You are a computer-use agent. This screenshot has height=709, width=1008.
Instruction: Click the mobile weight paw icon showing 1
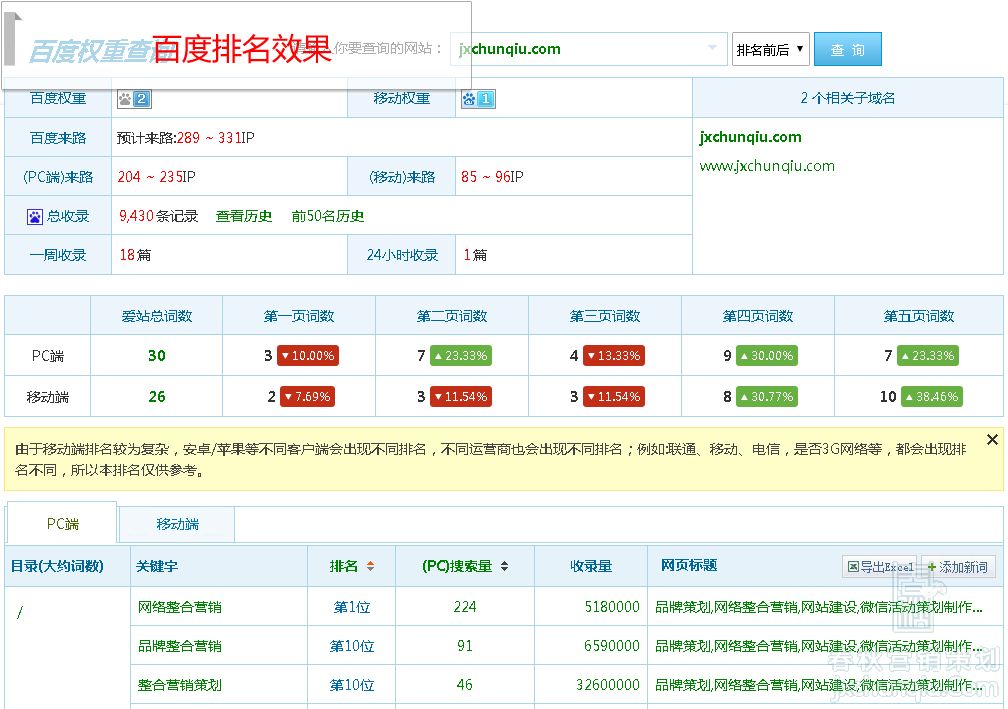[x=478, y=99]
